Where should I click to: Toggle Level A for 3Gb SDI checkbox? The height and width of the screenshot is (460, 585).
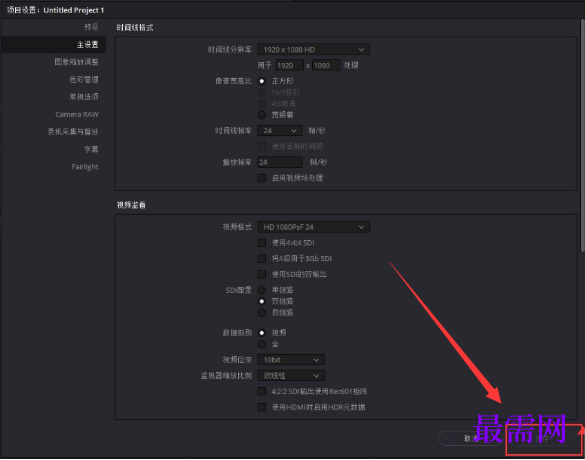[262, 259]
